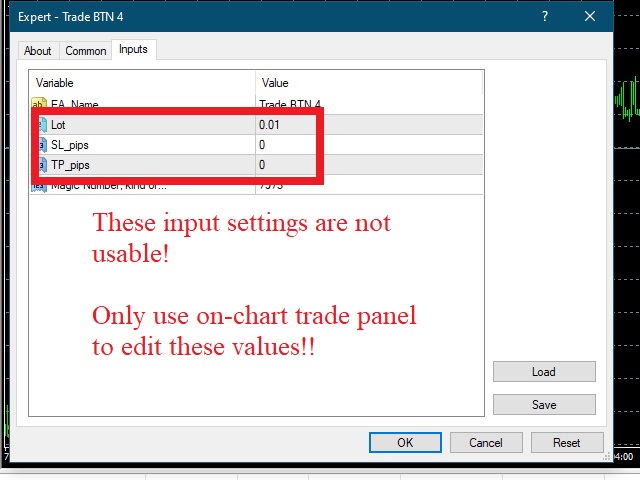Save the current inputs set

click(x=544, y=404)
